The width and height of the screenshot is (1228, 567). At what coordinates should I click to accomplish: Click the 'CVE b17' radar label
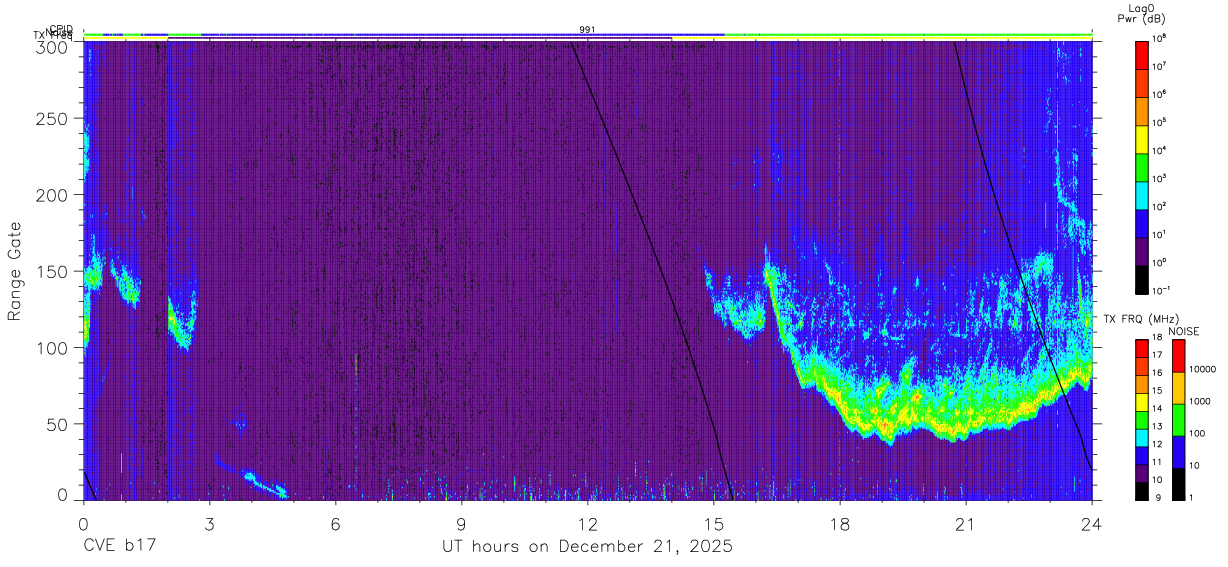tap(119, 547)
